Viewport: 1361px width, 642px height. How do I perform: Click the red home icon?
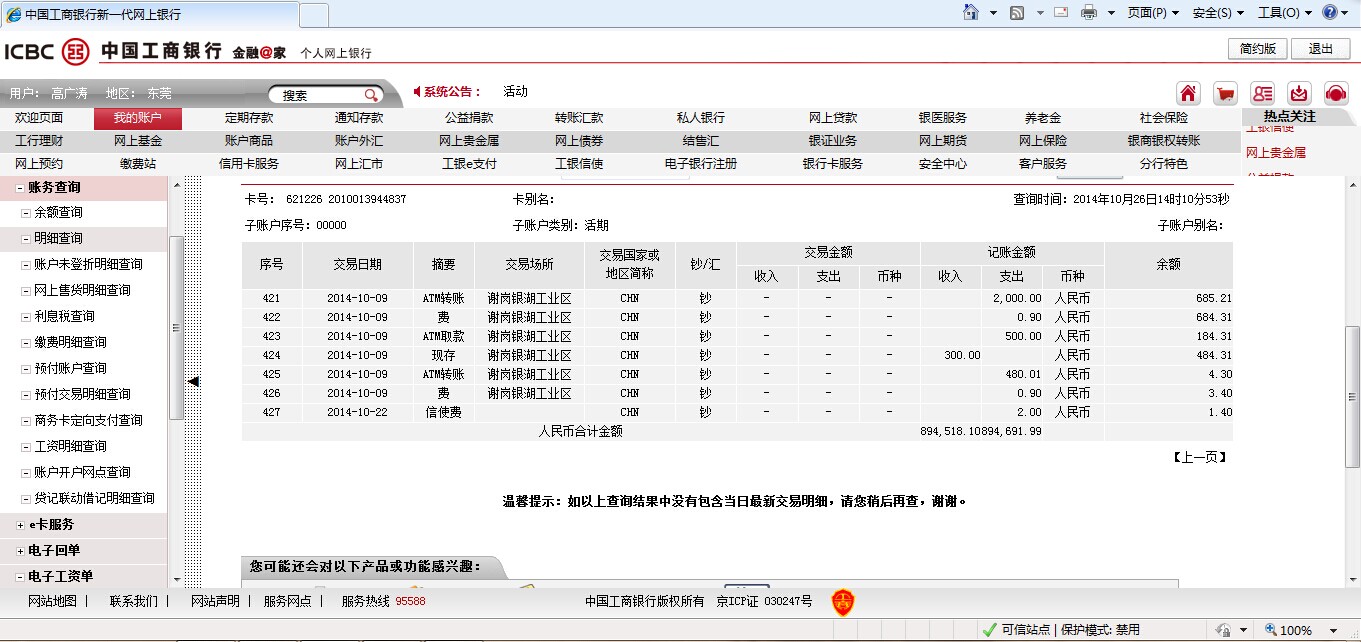[1188, 93]
